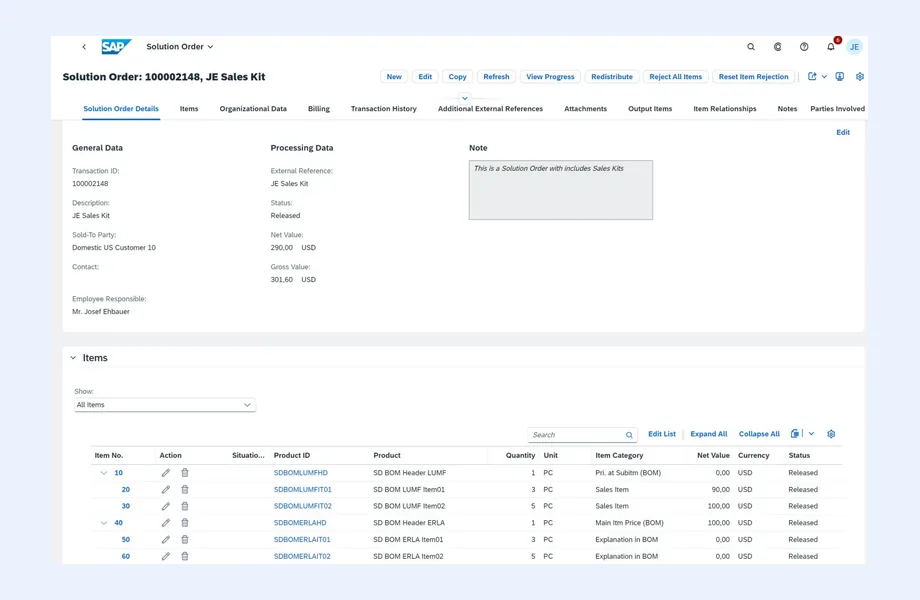The height and width of the screenshot is (600, 920).
Task: Click the Note text area
Action: [x=561, y=190]
